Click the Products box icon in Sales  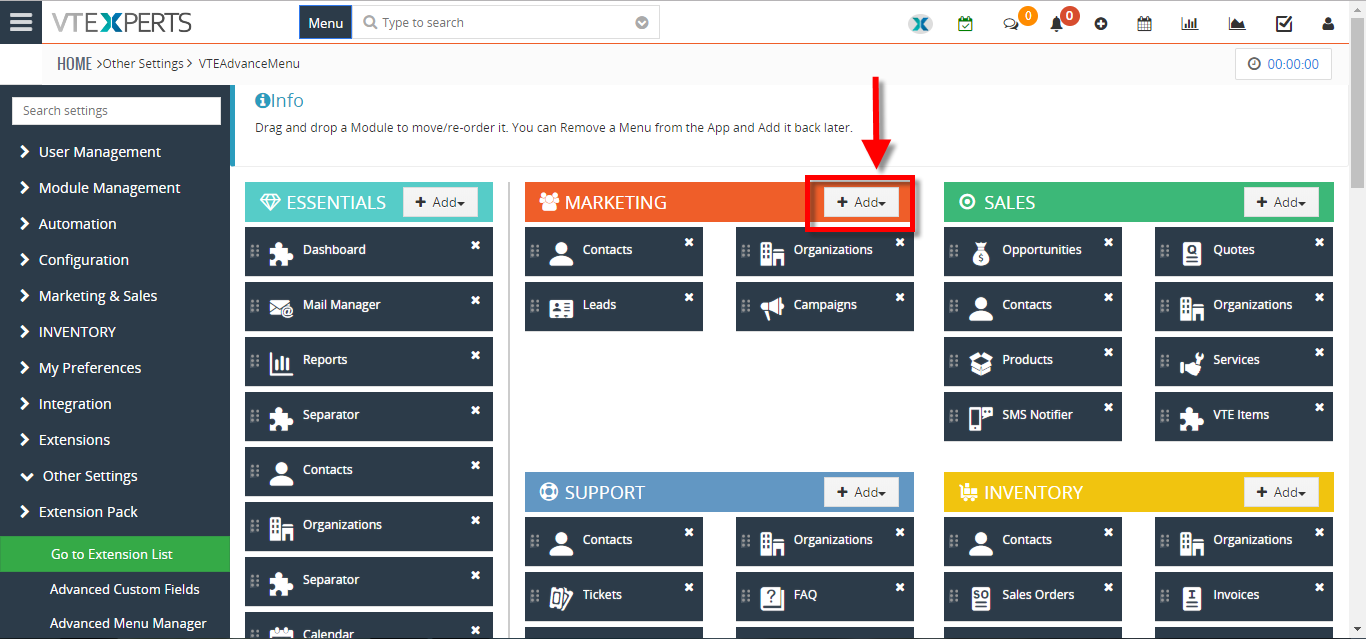[980, 361]
